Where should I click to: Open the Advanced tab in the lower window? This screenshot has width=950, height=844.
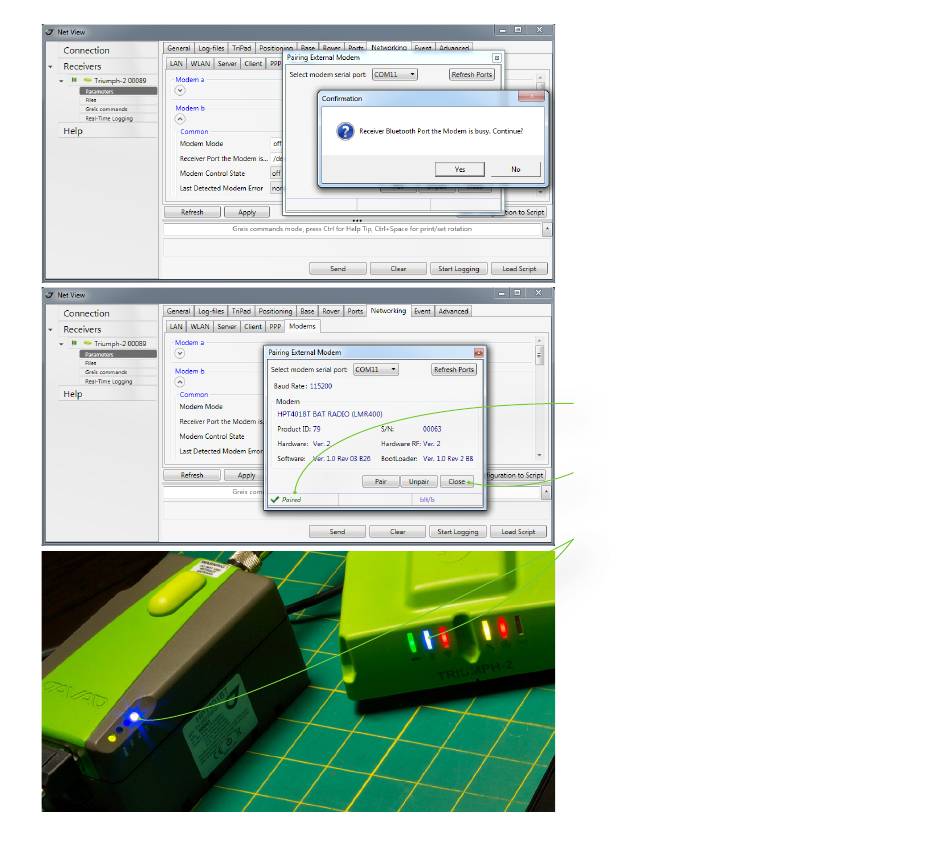point(453,311)
